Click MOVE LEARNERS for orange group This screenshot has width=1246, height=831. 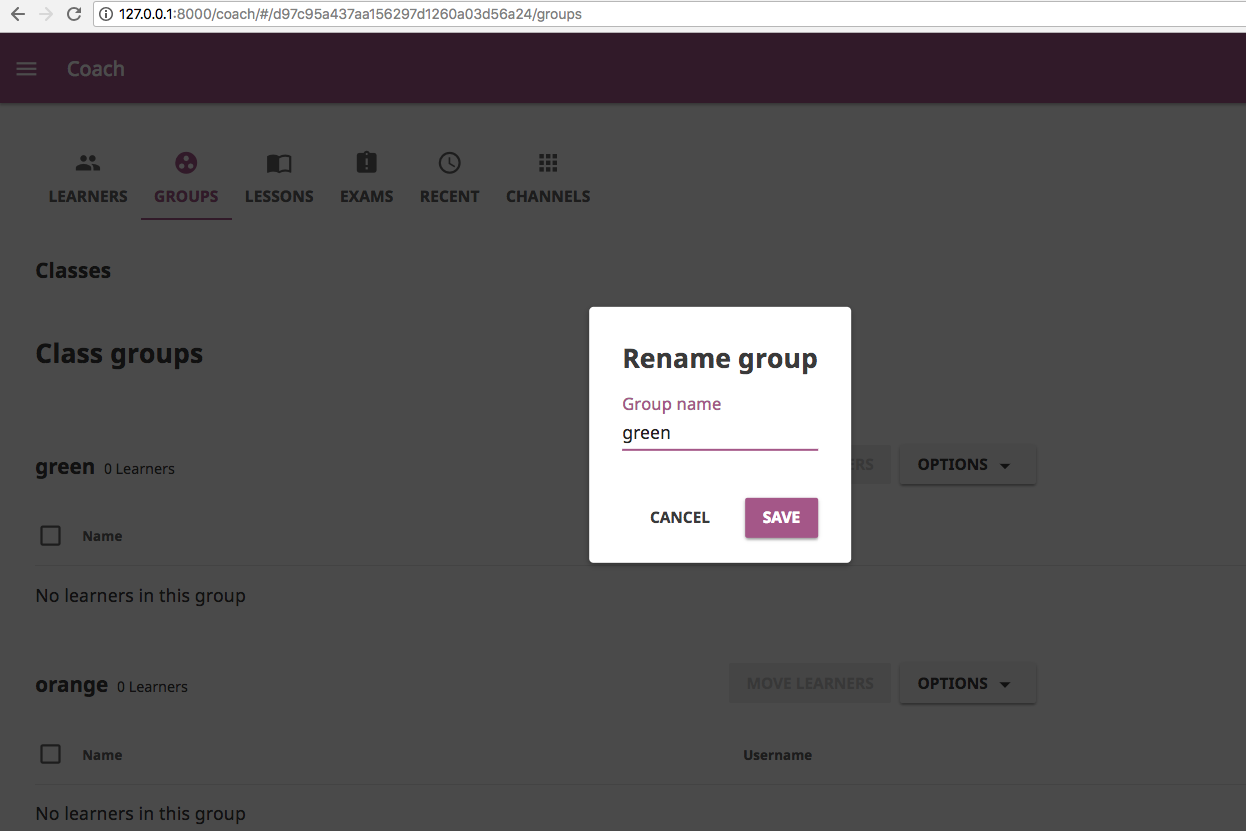click(810, 683)
